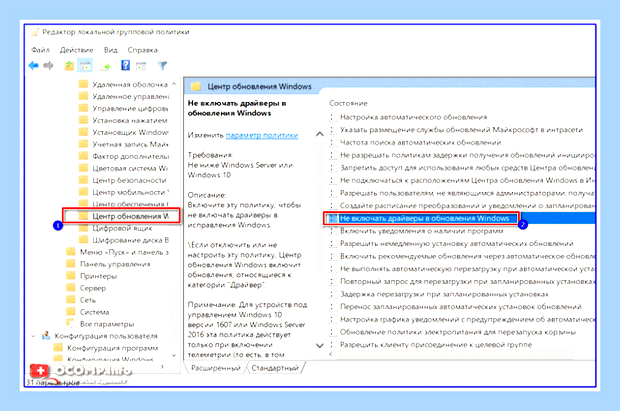
Task: Toggle the Show/Hide console tree icon
Action: coord(85,66)
